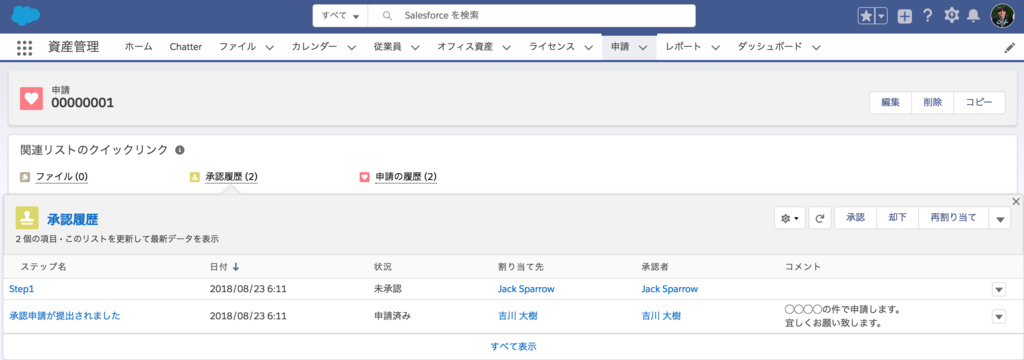Expand the favorites list dropdown arrow
Viewport: 1024px width, 360px height.
pyautogui.click(x=881, y=16)
